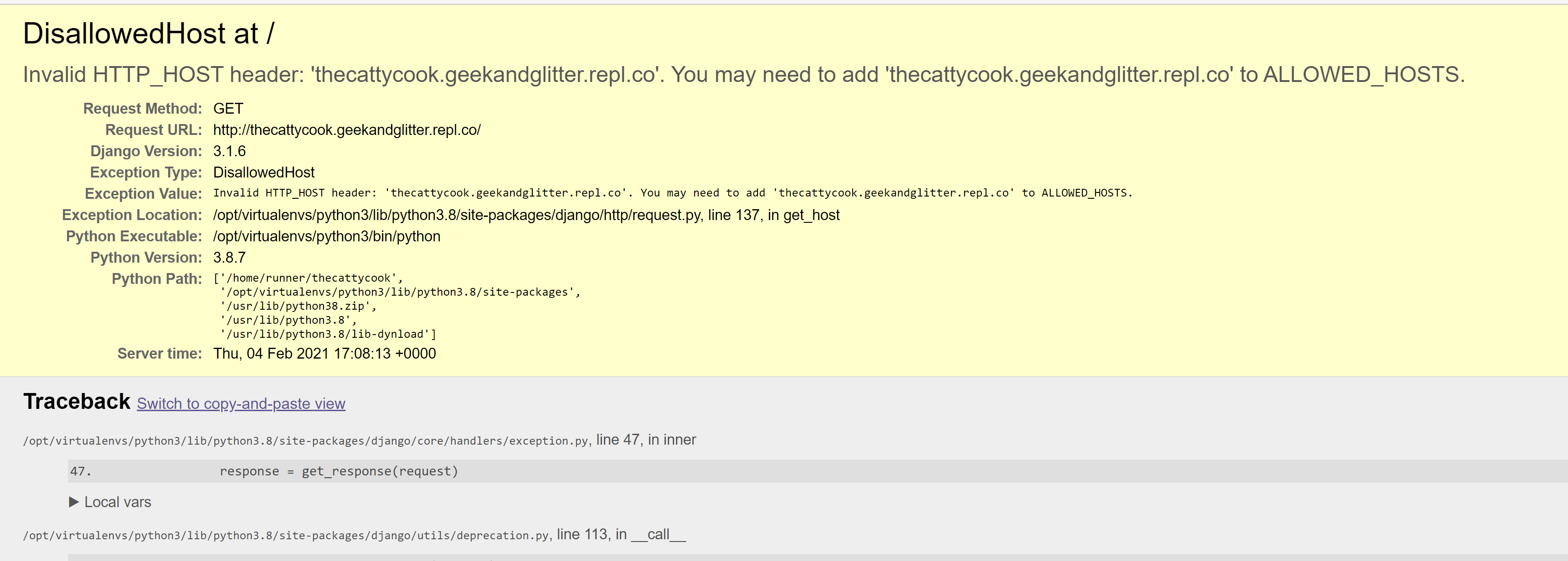Viewport: 1568px width, 561px height.
Task: Select the Django Version 3.1.6 value
Action: point(230,151)
